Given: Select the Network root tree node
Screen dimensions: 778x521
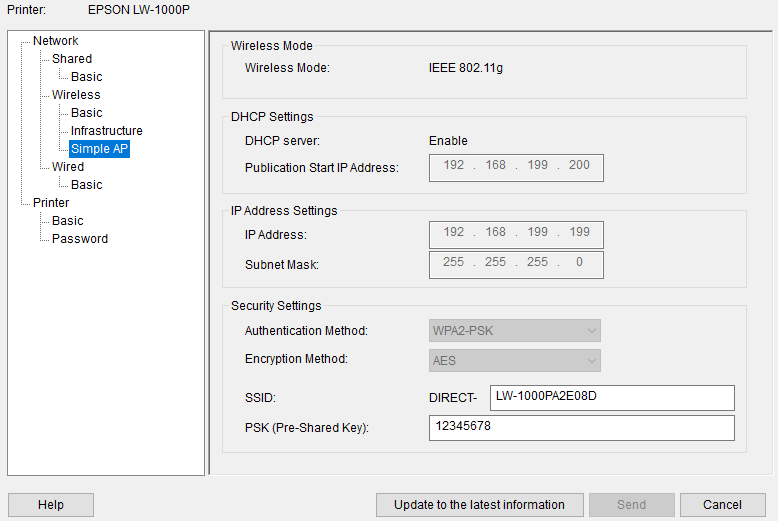Looking at the screenshot, I should tap(56, 41).
